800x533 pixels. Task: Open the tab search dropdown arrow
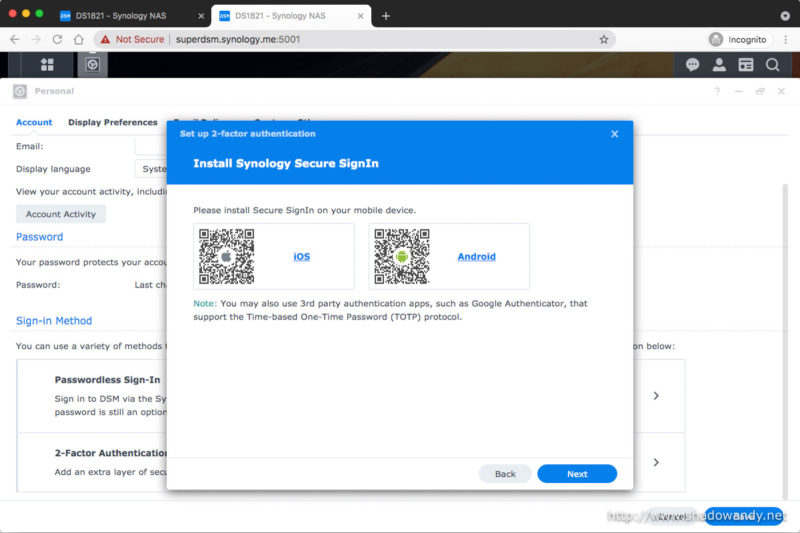[785, 16]
